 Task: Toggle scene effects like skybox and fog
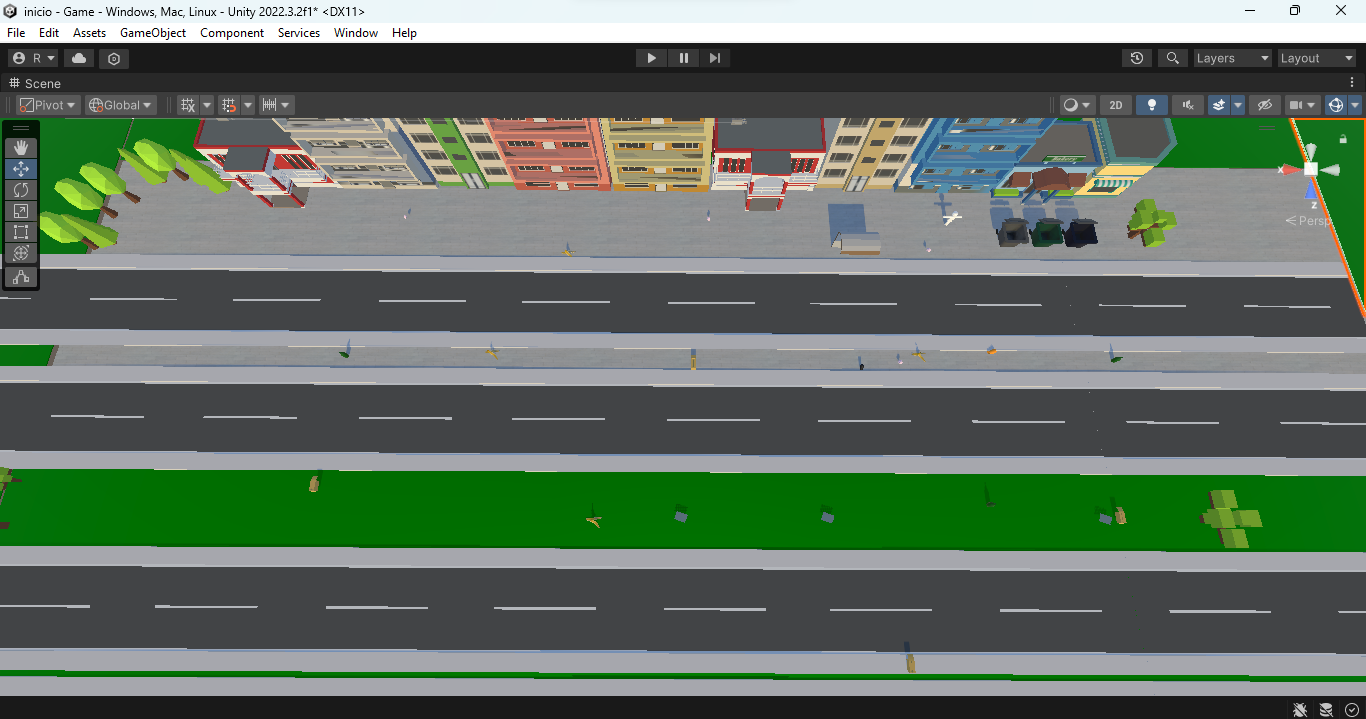[1218, 105]
